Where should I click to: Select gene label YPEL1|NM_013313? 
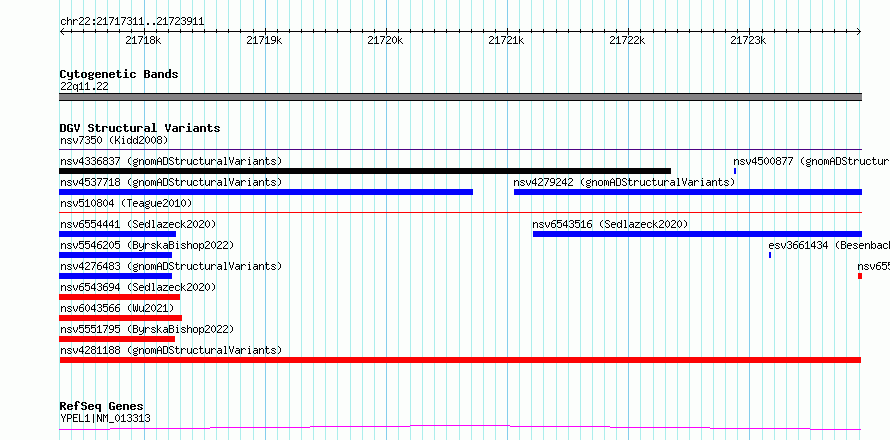[x=105, y=419]
